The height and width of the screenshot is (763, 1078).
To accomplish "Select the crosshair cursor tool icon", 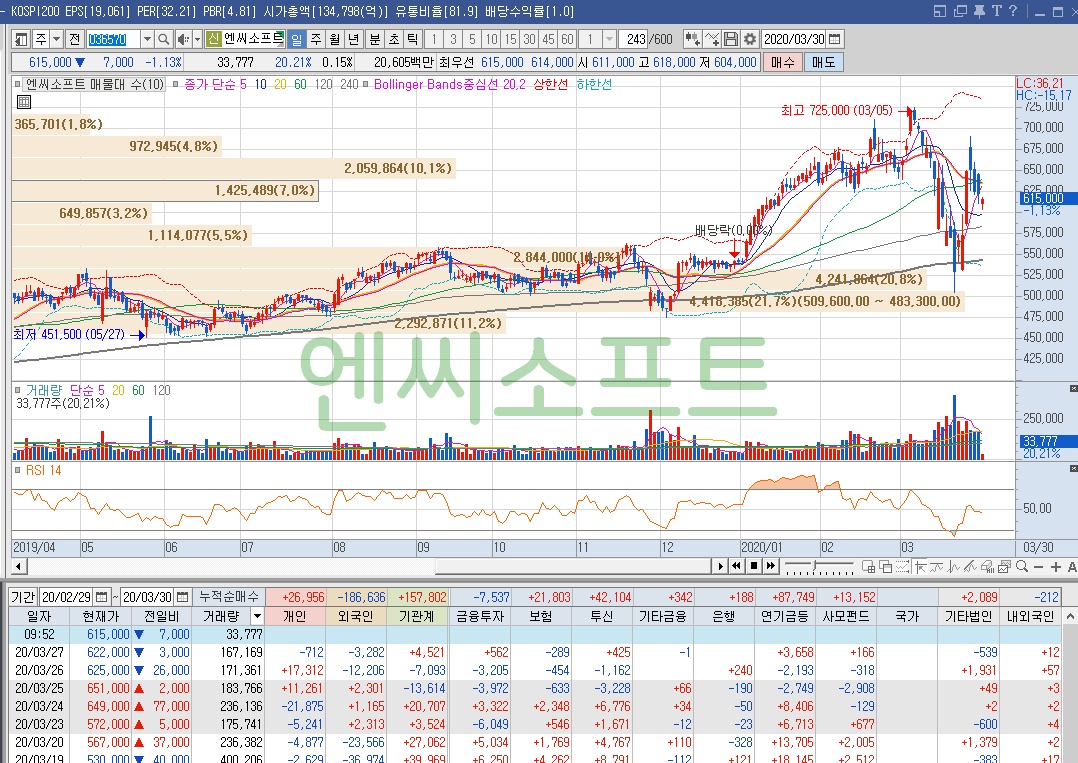I will 919,566.
